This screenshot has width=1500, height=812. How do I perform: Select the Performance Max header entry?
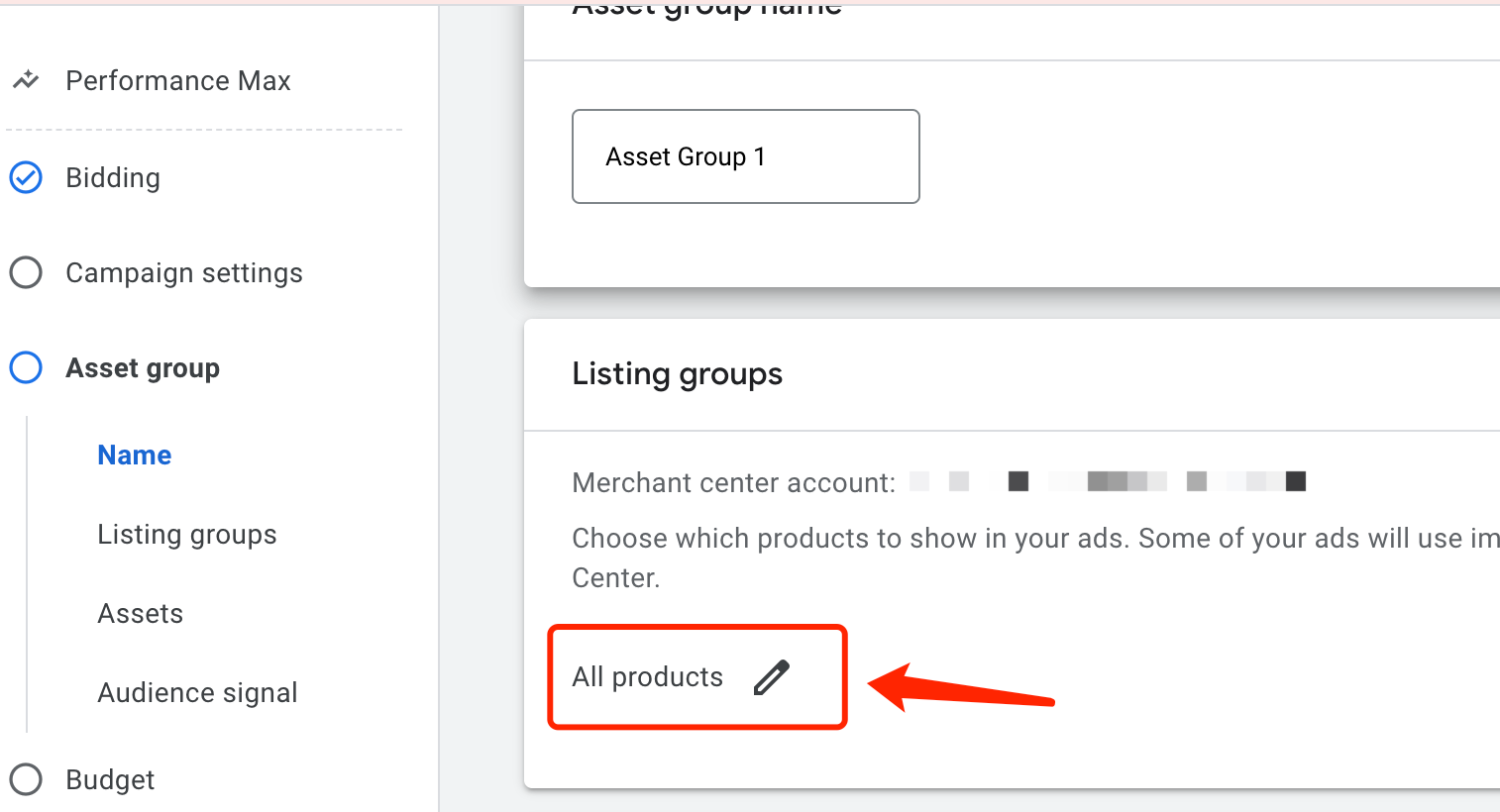coord(177,80)
